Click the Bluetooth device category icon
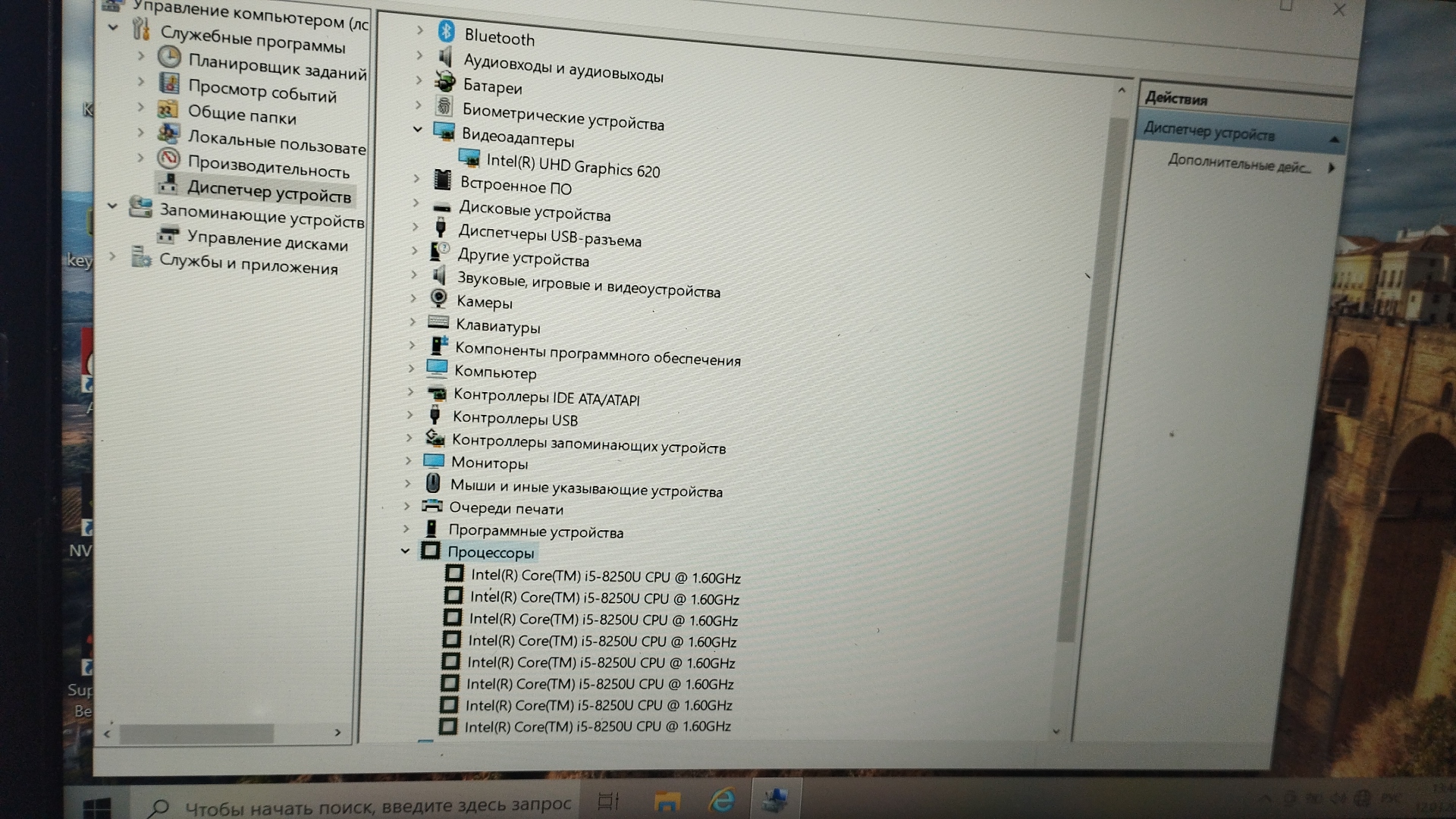The height and width of the screenshot is (819, 1456). click(446, 32)
